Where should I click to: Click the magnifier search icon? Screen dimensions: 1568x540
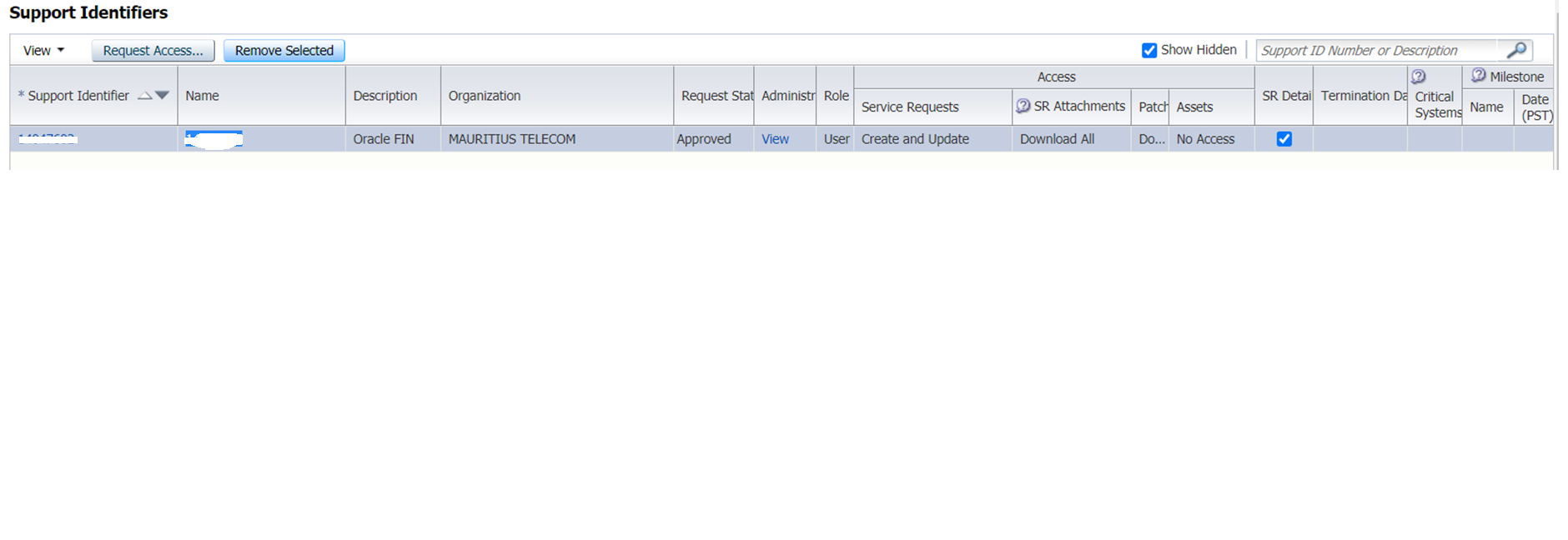(x=1516, y=50)
